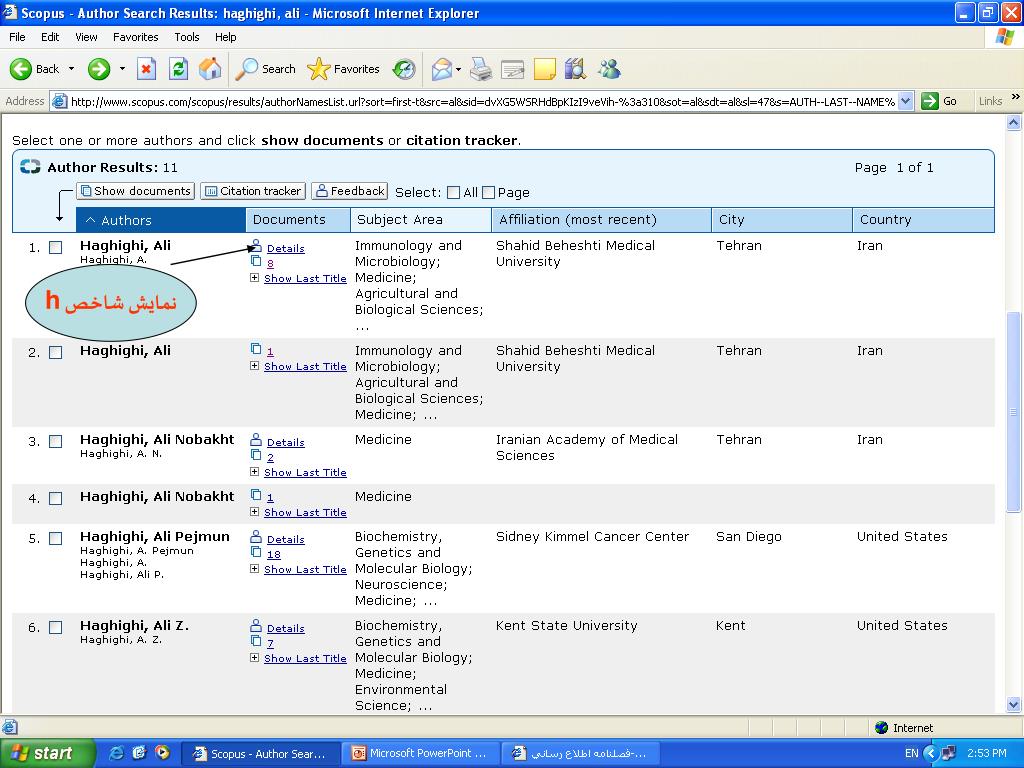Tick the Select All checkbox

[453, 193]
